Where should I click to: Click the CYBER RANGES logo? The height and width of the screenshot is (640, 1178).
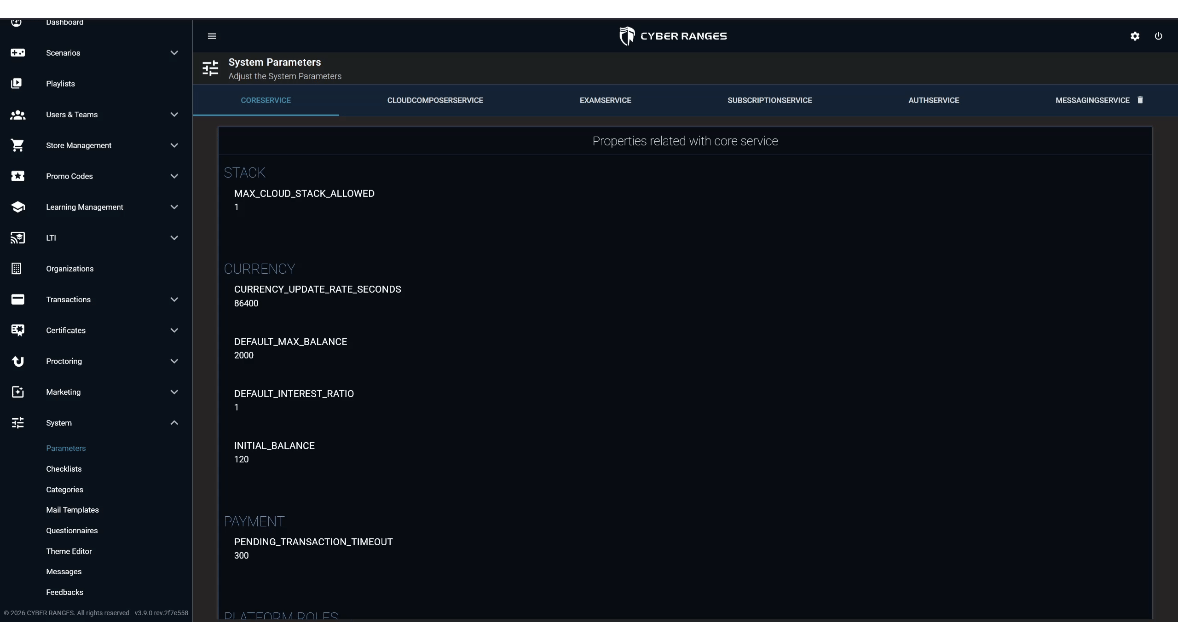point(672,36)
